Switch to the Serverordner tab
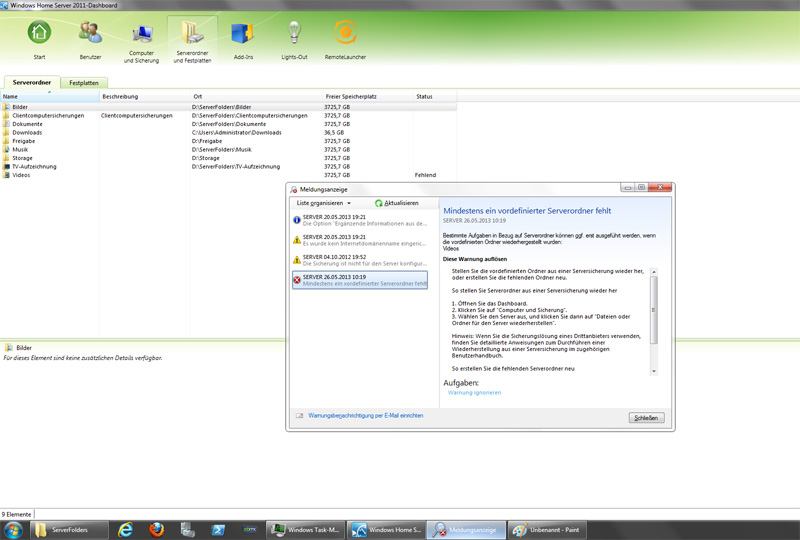 pyautogui.click(x=32, y=82)
